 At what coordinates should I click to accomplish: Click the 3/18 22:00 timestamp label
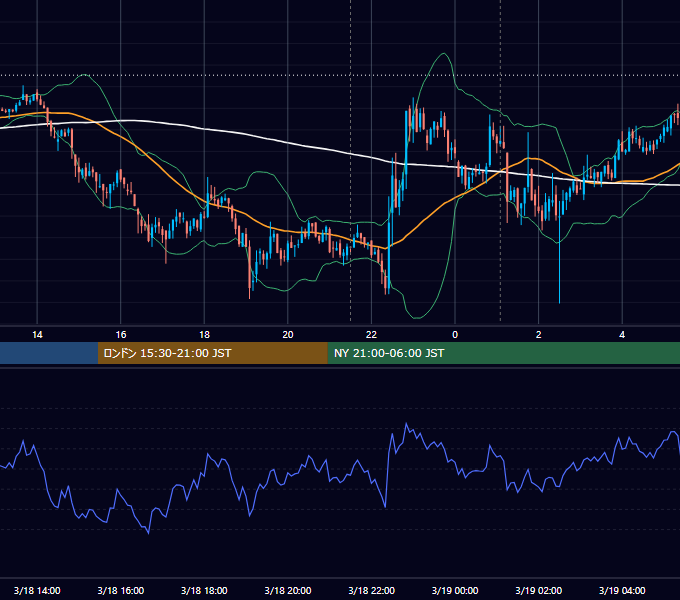pos(372,590)
